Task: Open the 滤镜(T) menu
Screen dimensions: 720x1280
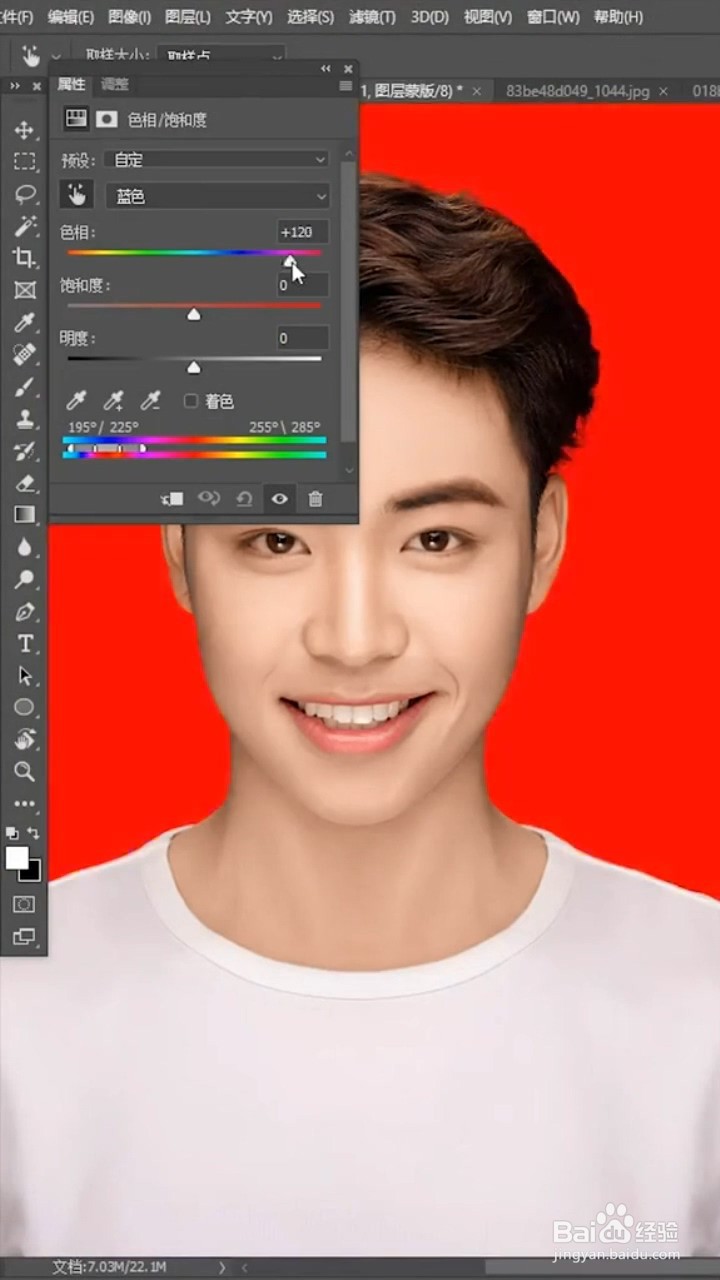Action: 372,17
